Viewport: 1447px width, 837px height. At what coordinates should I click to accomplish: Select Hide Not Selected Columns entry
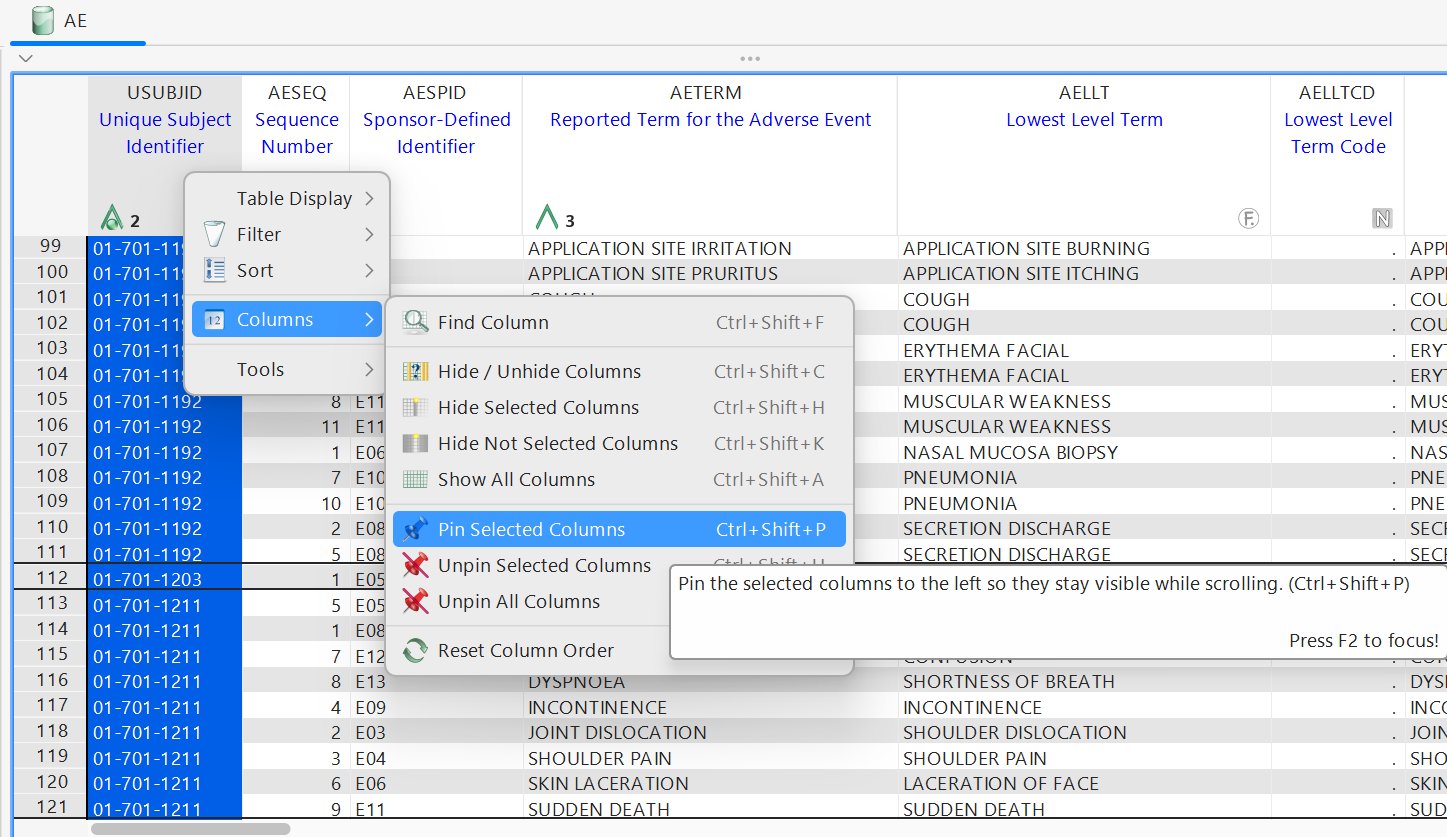coord(619,444)
